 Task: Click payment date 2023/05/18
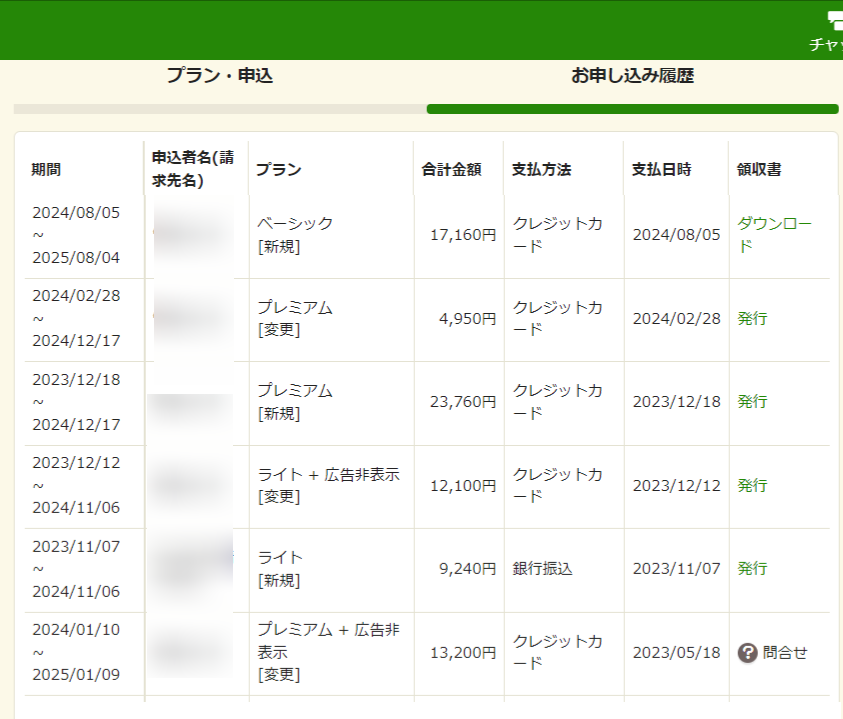pyautogui.click(x=676, y=653)
